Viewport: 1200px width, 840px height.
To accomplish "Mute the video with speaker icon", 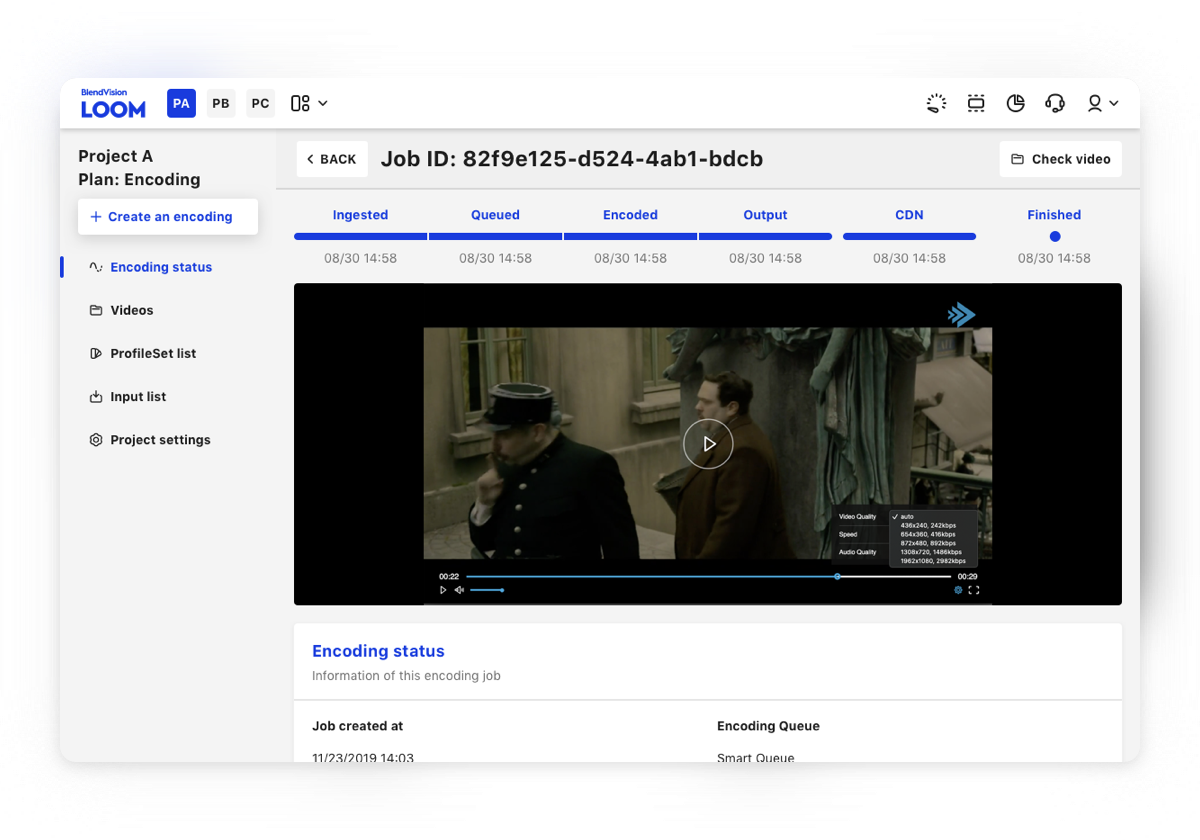I will click(459, 590).
